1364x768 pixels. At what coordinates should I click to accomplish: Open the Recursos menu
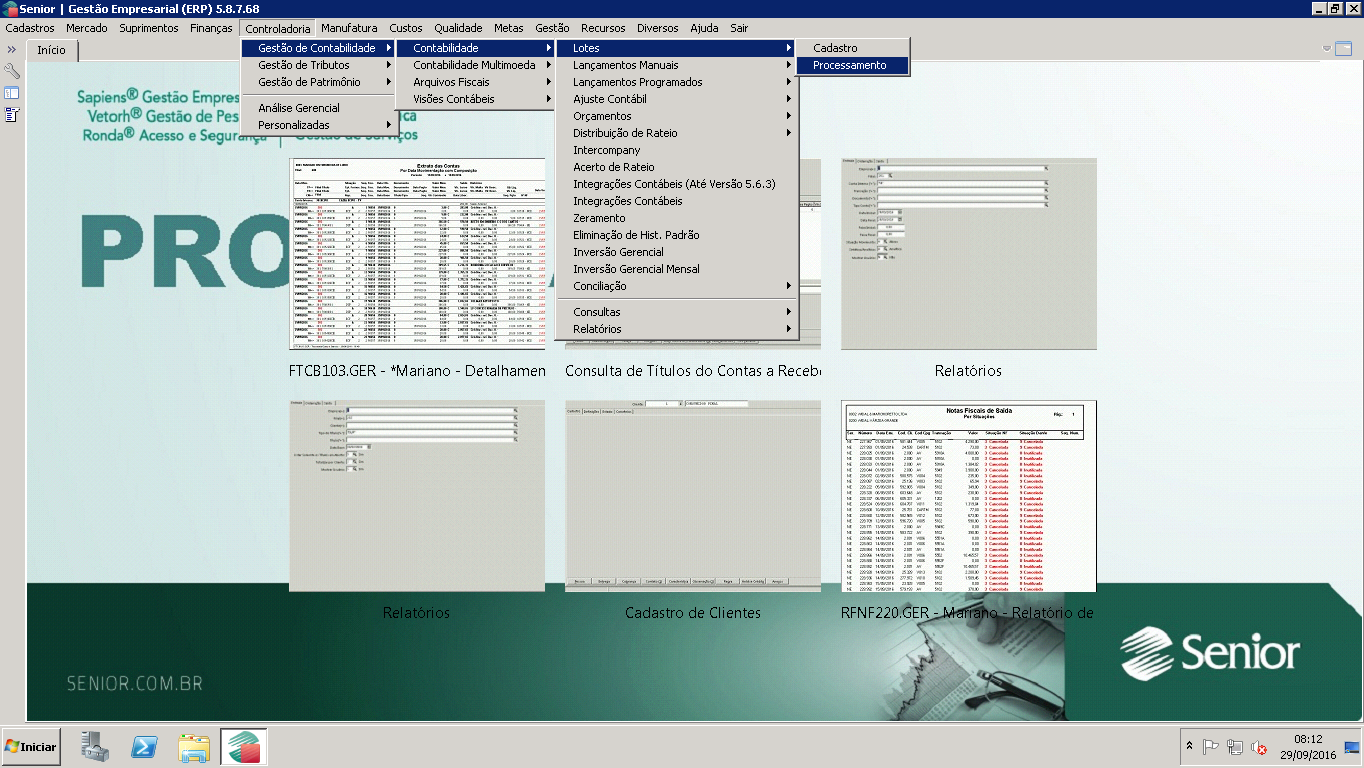point(603,28)
